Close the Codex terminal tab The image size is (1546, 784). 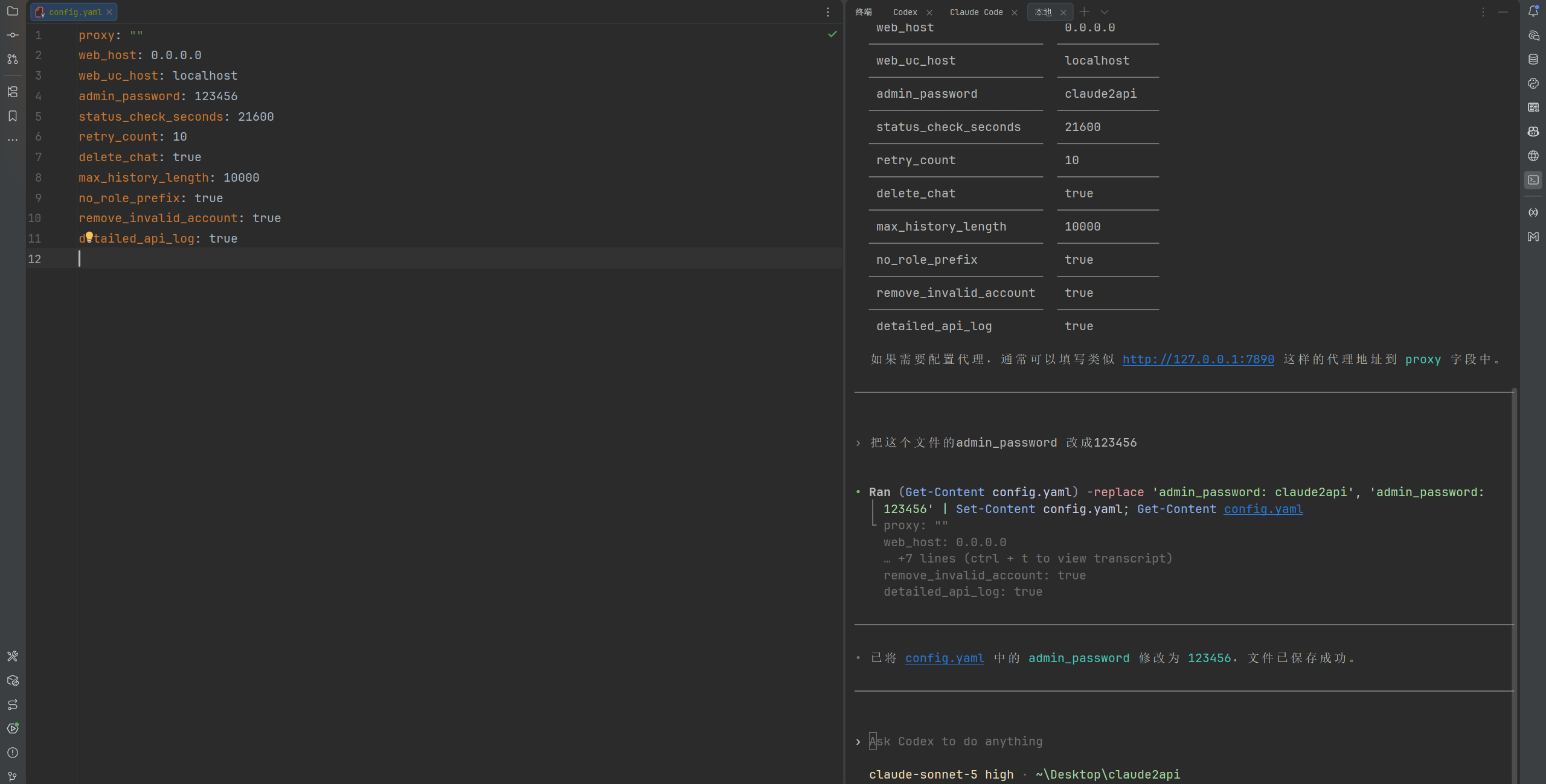coord(929,13)
